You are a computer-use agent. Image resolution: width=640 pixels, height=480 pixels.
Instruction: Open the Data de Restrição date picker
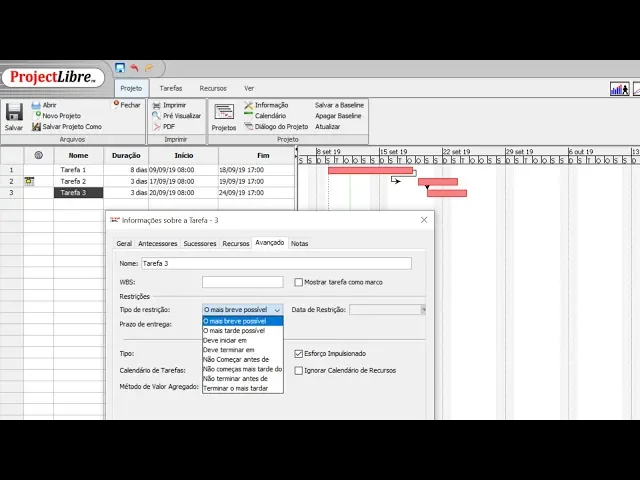click(423, 310)
